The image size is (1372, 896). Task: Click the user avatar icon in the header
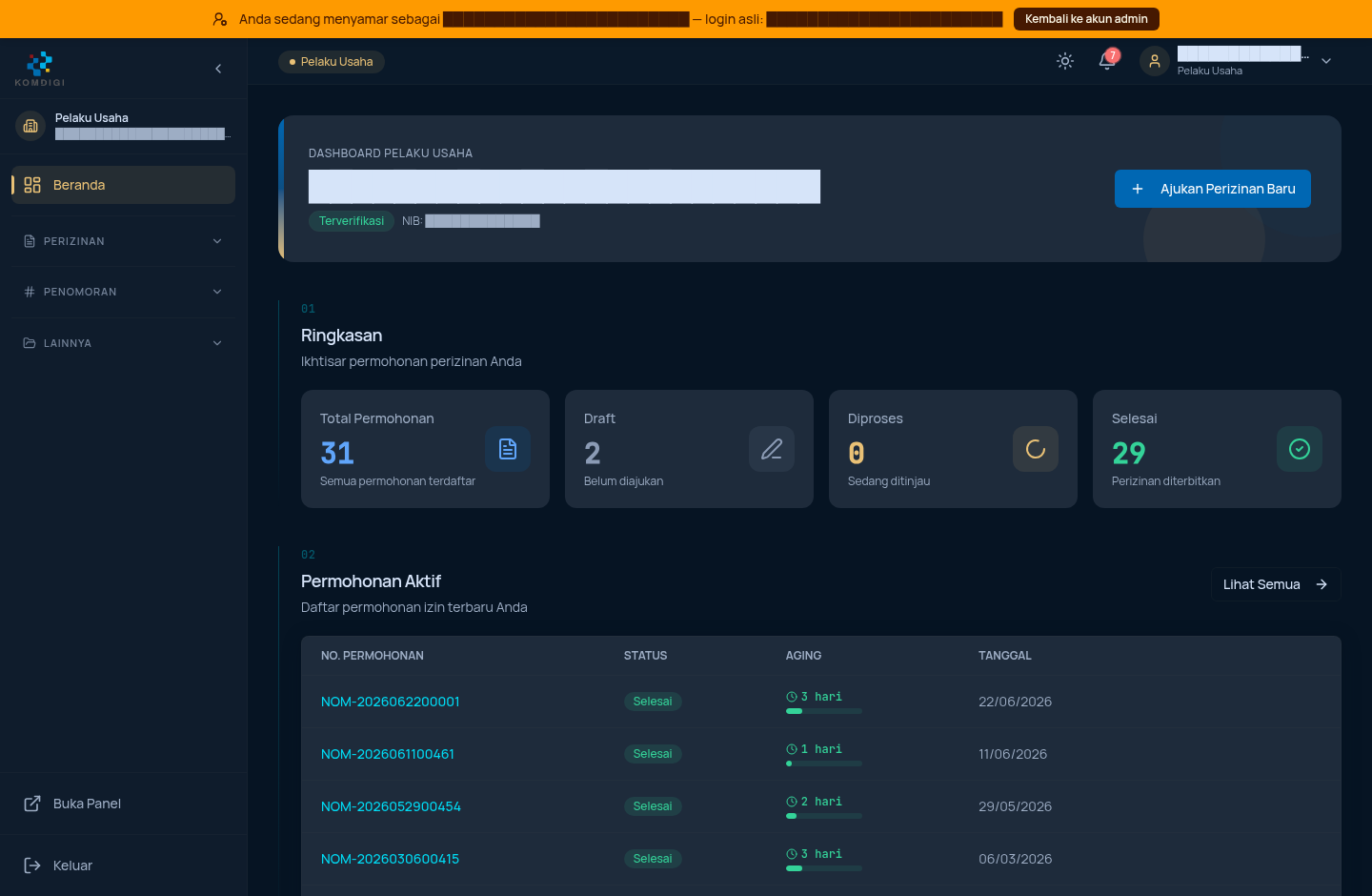(1155, 61)
